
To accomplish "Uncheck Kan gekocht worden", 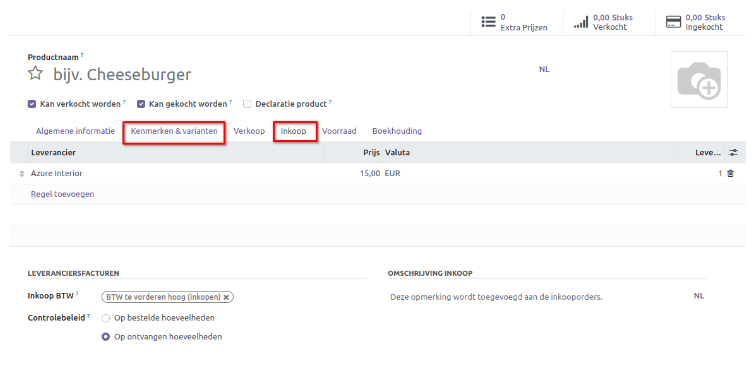I will [141, 104].
